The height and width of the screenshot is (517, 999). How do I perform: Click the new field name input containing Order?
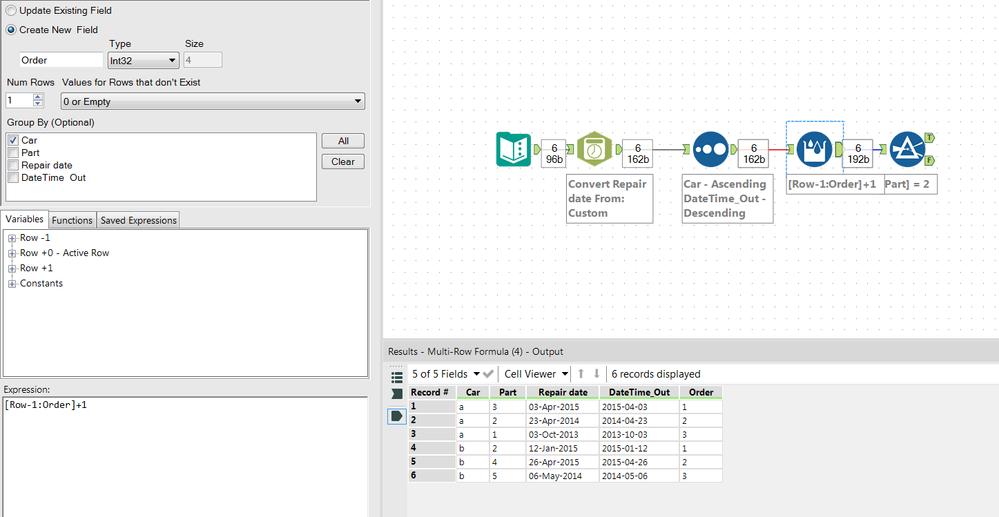point(61,61)
